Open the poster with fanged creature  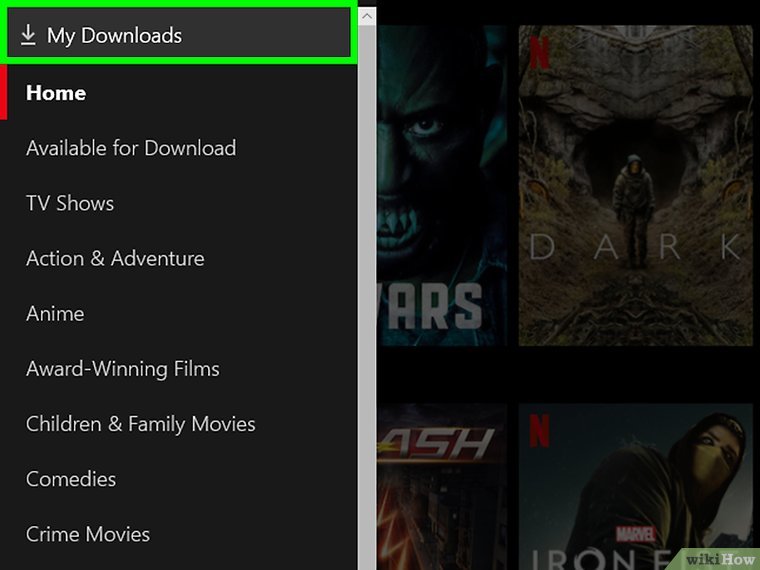[x=442, y=185]
